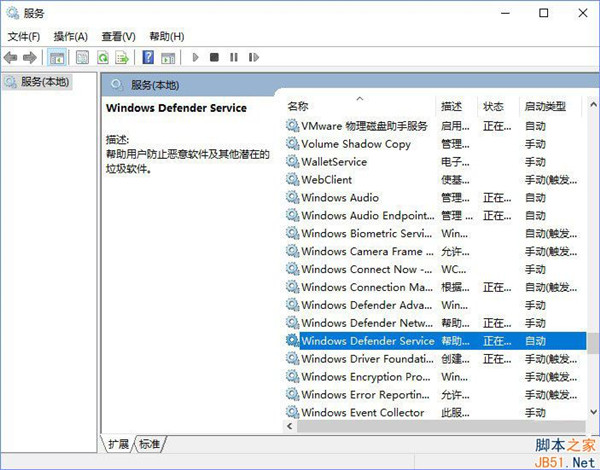Click the vertical scrollbar thumb
600x470 pixels.
point(593,343)
